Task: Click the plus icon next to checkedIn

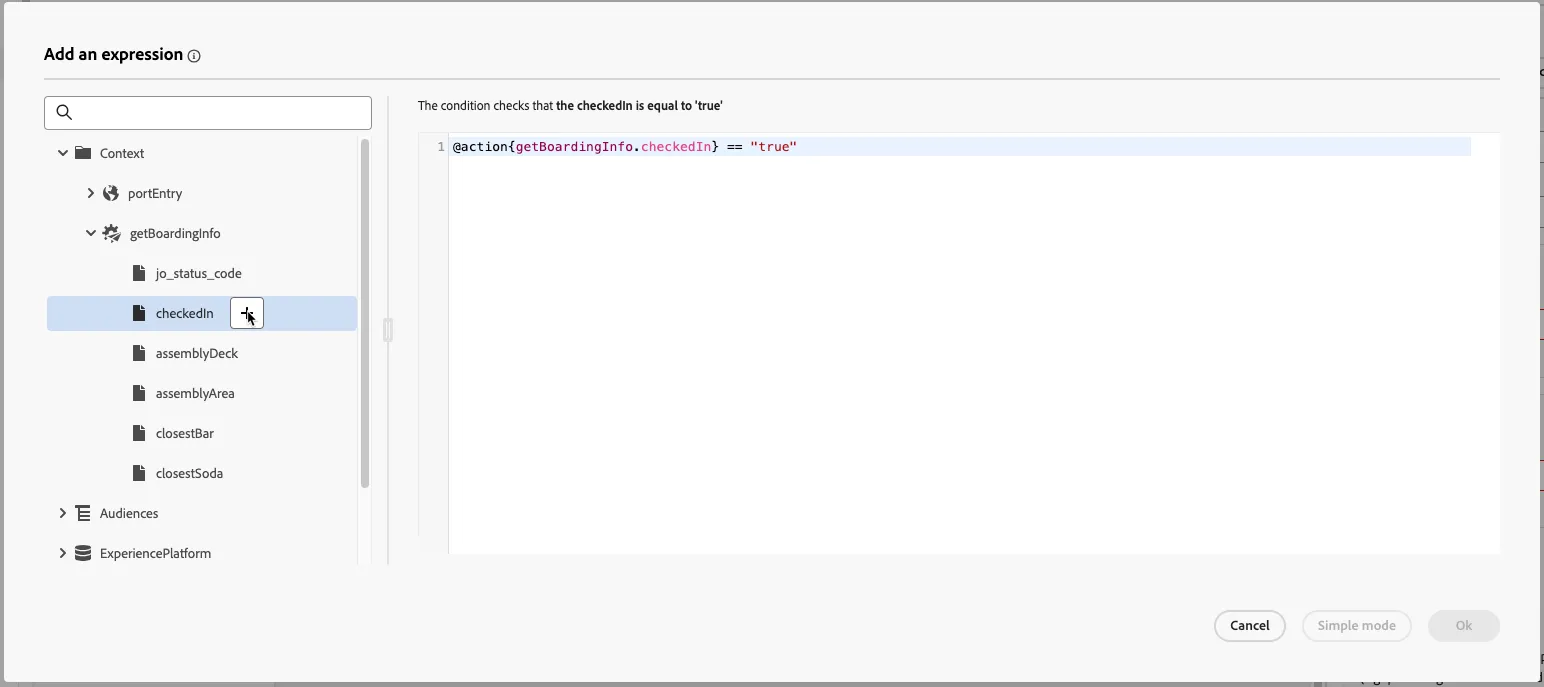Action: (x=247, y=313)
